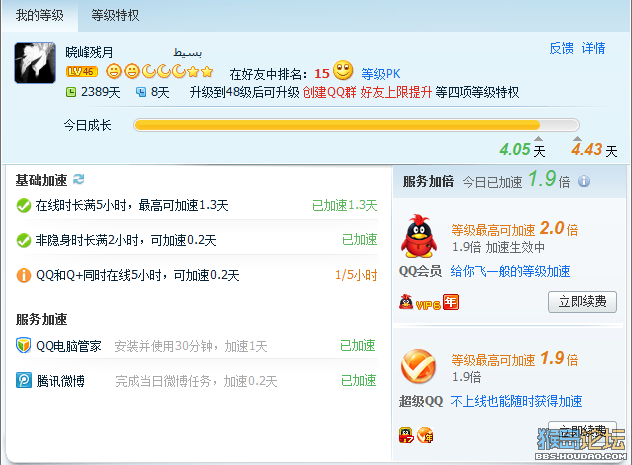
Task: Click the 4.05 天 growth marker
Action: [x=522, y=150]
